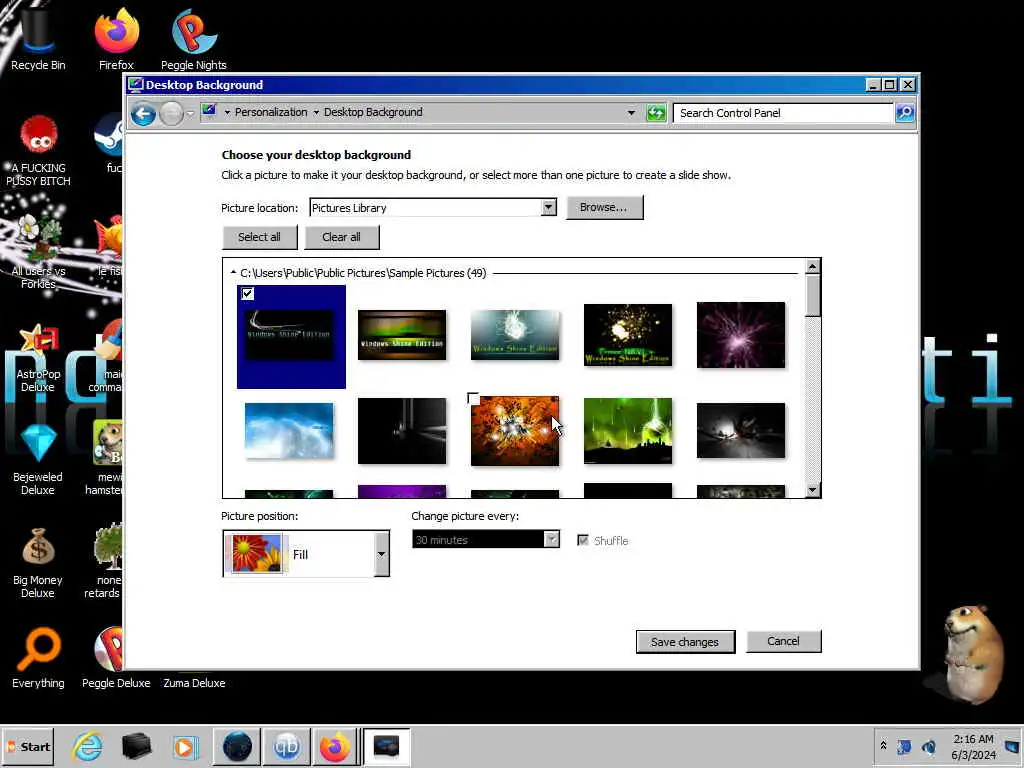Open the Peggle Deluxe desktop icon
The width and height of the screenshot is (1024, 768).
point(116,658)
